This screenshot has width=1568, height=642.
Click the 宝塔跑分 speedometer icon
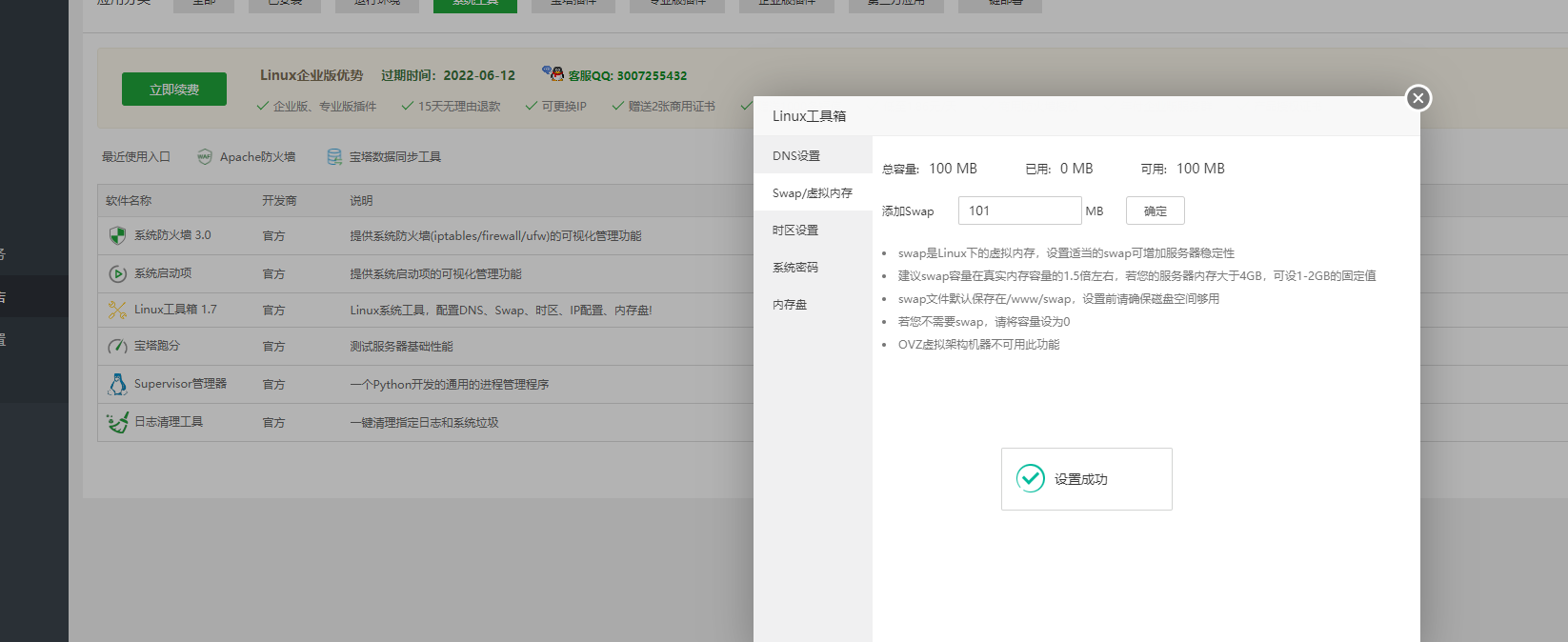click(x=117, y=346)
